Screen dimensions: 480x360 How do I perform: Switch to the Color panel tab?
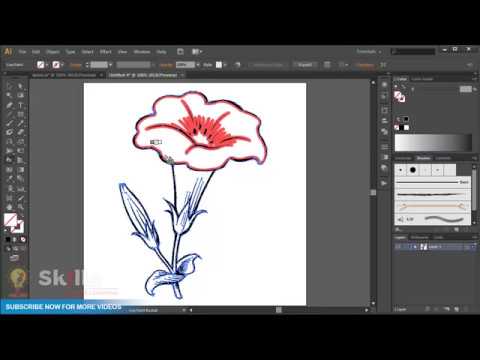point(400,79)
